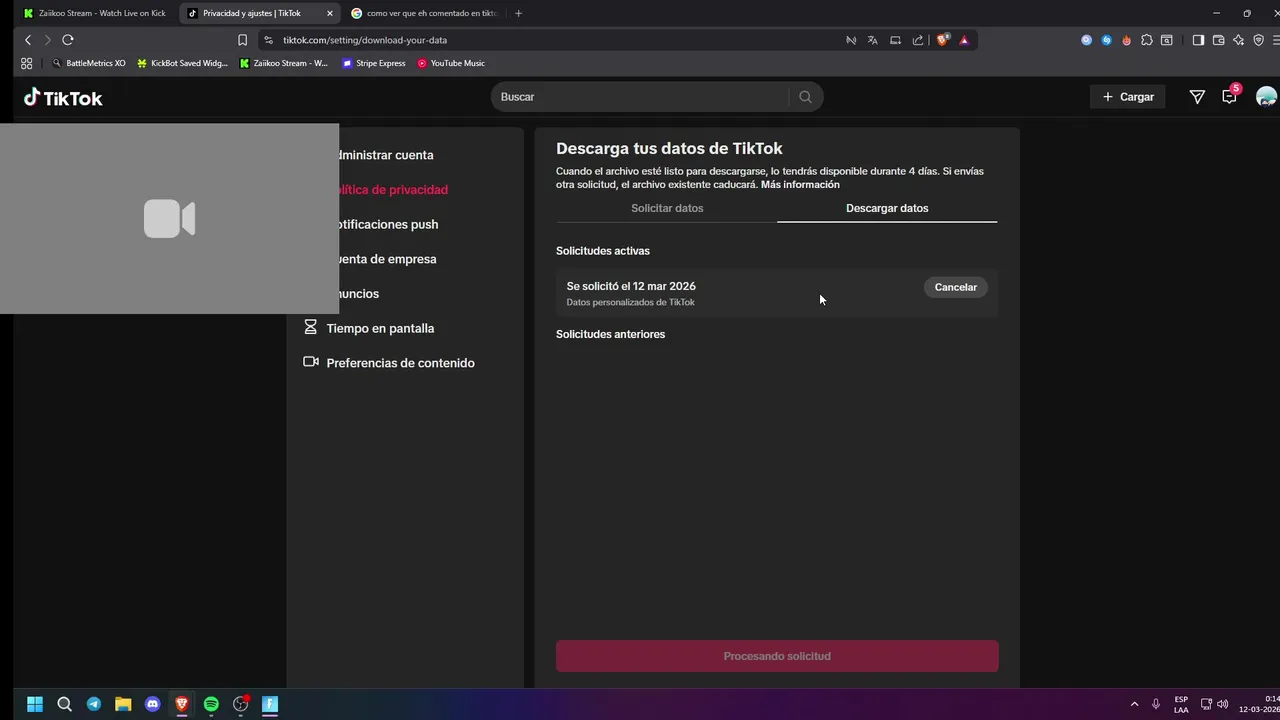Open site settings icon in address bar
The image size is (1280, 720).
point(268,40)
